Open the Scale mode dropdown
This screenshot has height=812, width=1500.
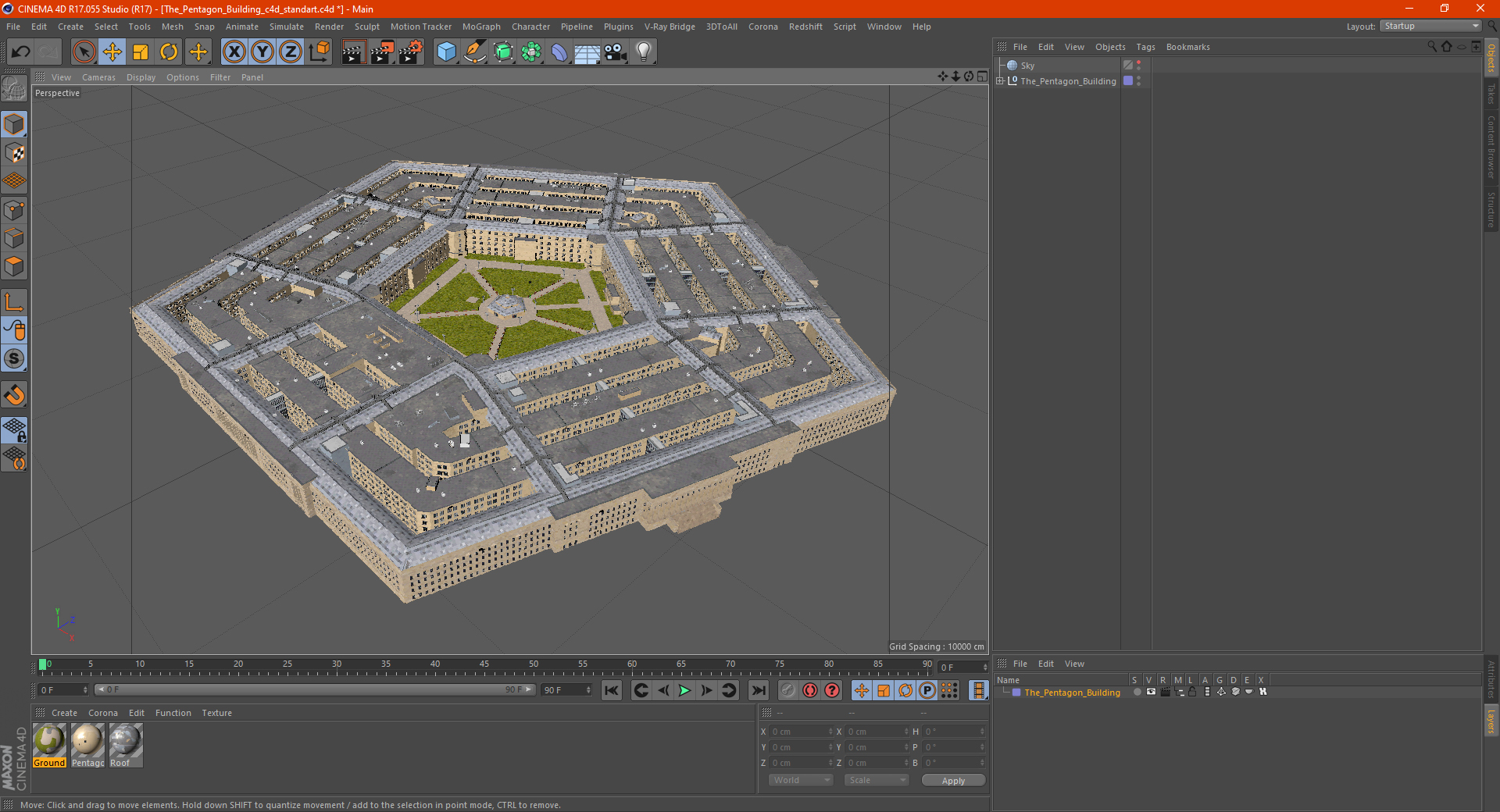pos(877,780)
